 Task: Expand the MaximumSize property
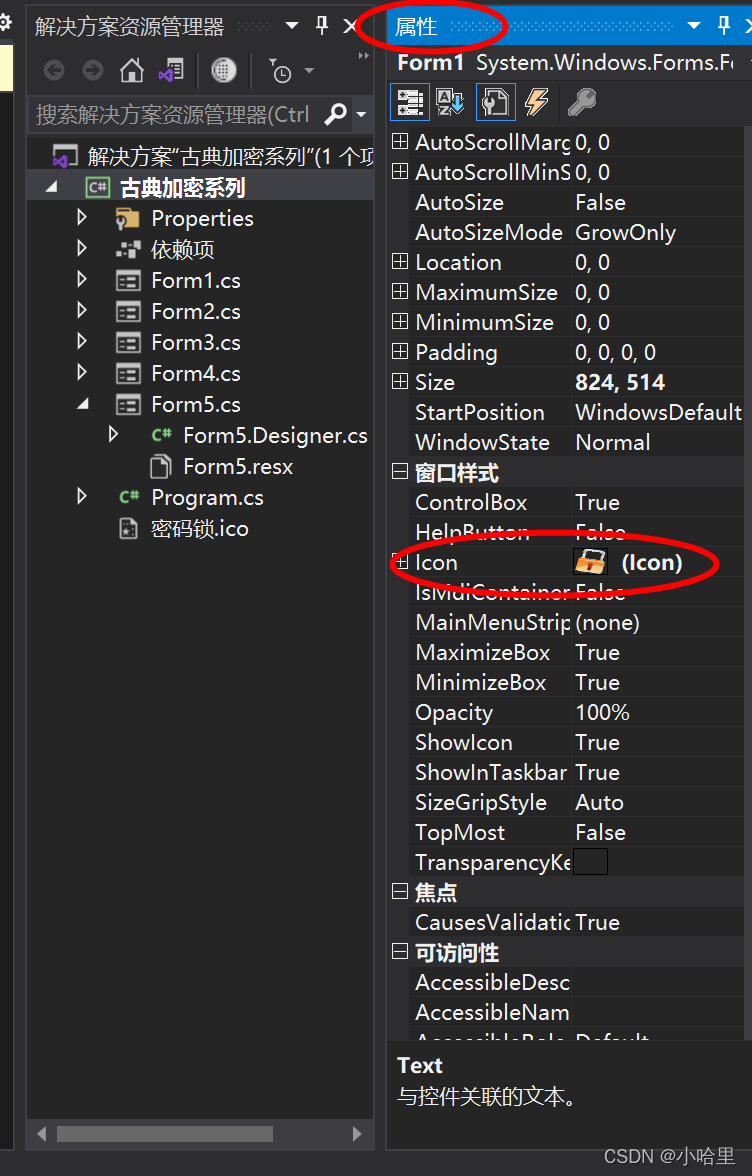pos(400,291)
